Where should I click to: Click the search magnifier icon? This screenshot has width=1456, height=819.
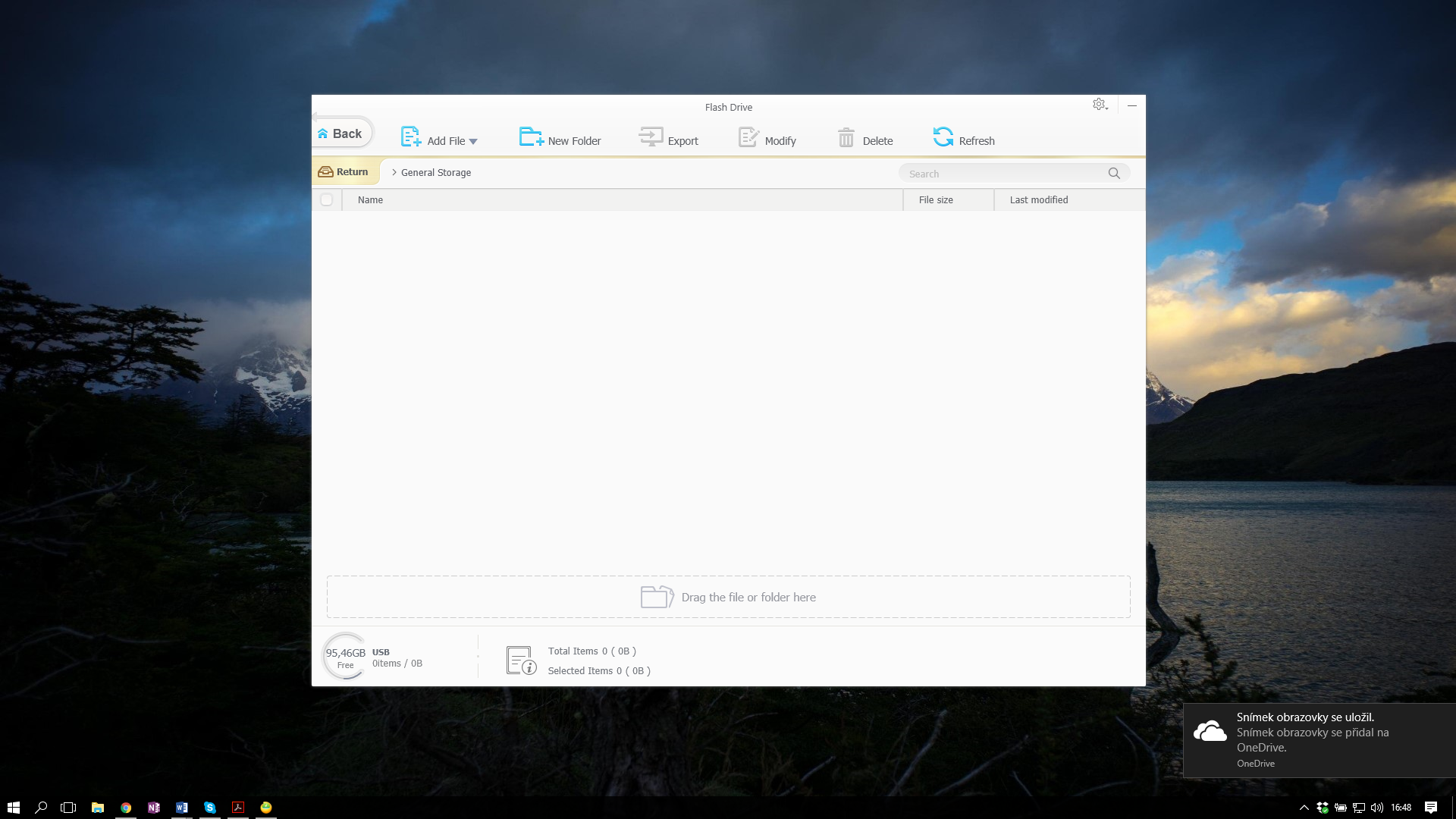pyautogui.click(x=1113, y=174)
